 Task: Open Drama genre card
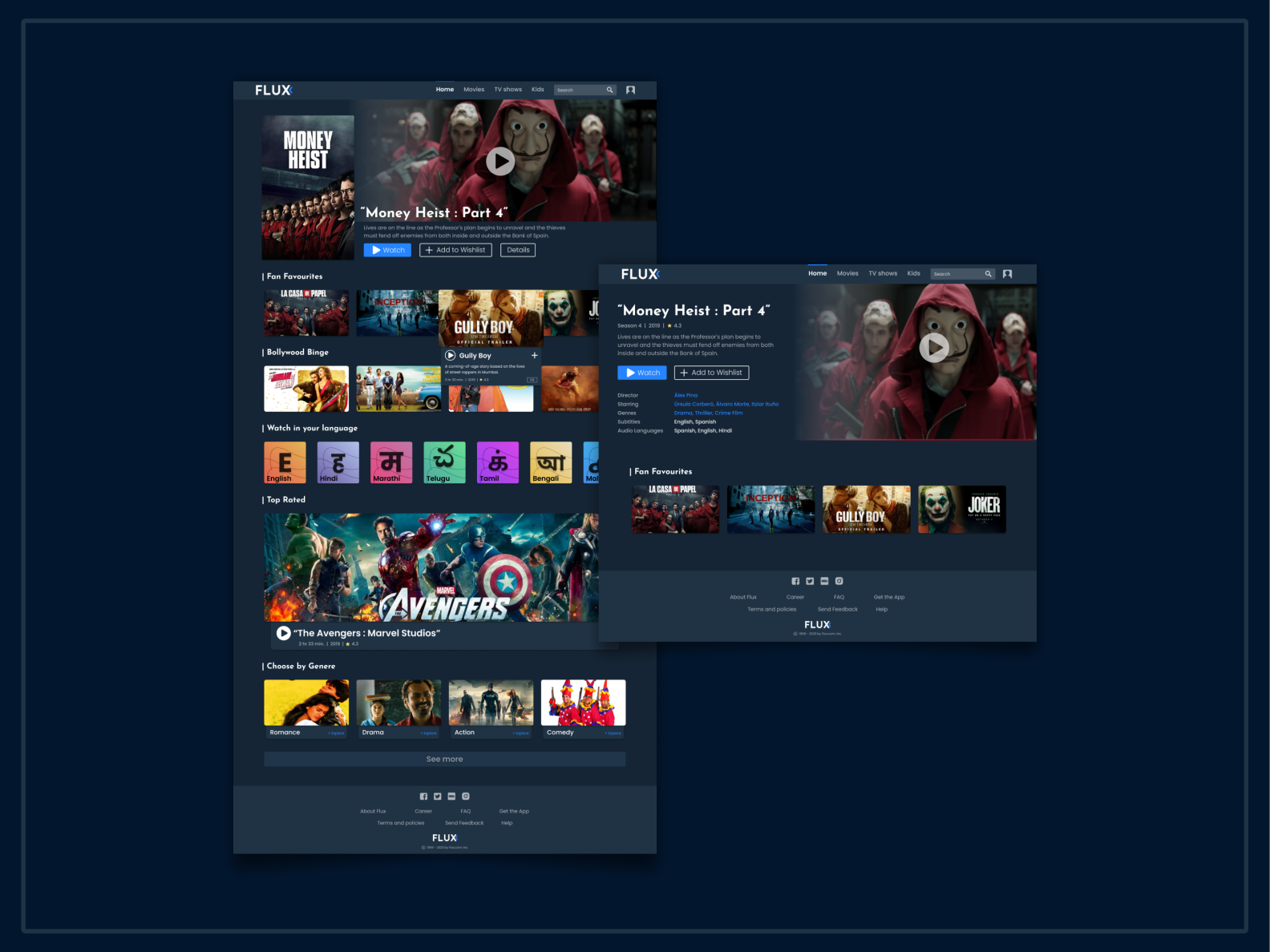[398, 709]
